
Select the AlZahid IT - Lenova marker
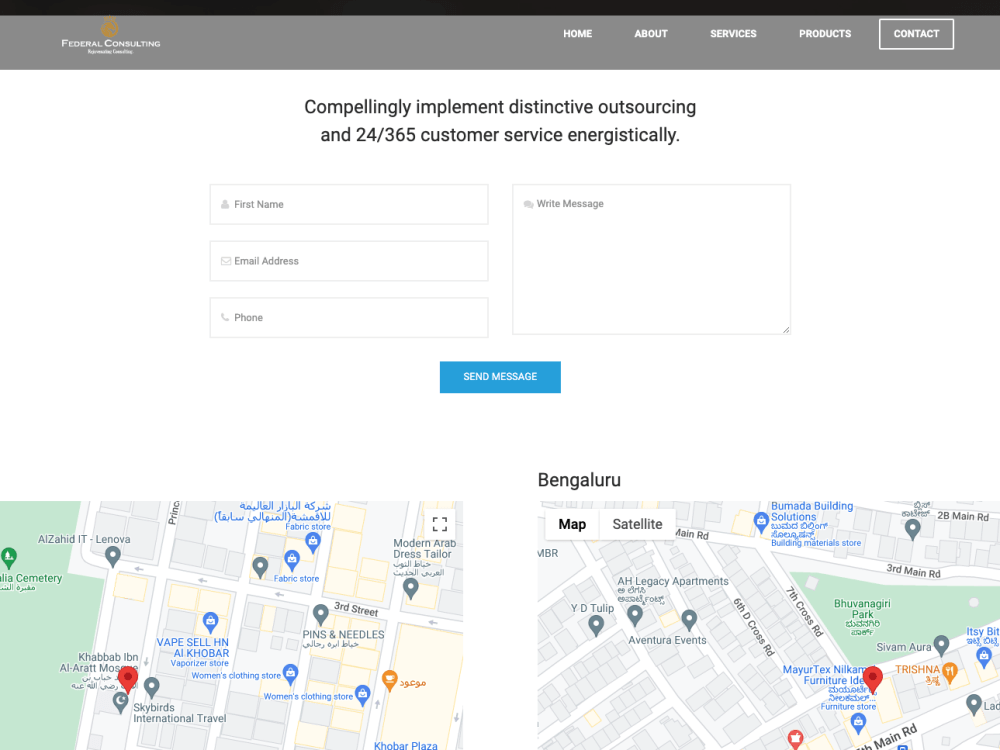[113, 556]
